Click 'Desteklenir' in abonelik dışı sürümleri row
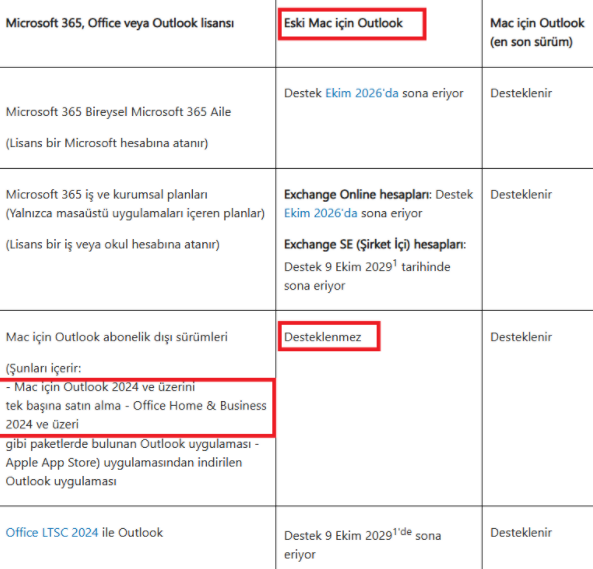Image resolution: width=593 pixels, height=569 pixels. 521,337
